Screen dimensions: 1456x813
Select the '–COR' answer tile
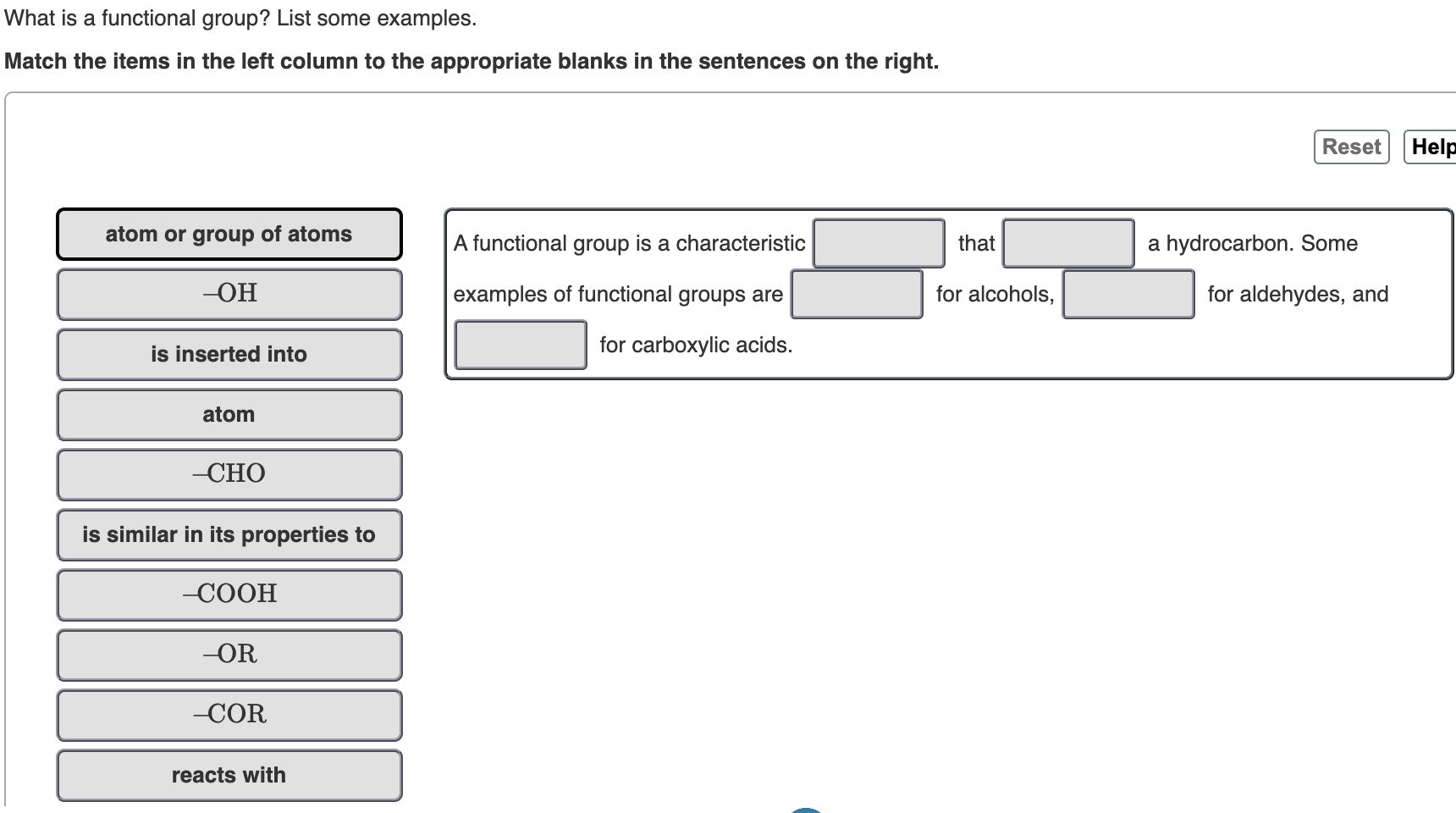(229, 715)
